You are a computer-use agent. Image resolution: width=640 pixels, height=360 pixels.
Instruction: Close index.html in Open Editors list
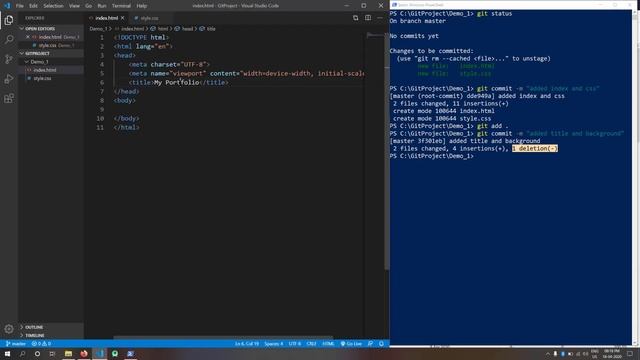(28, 37)
